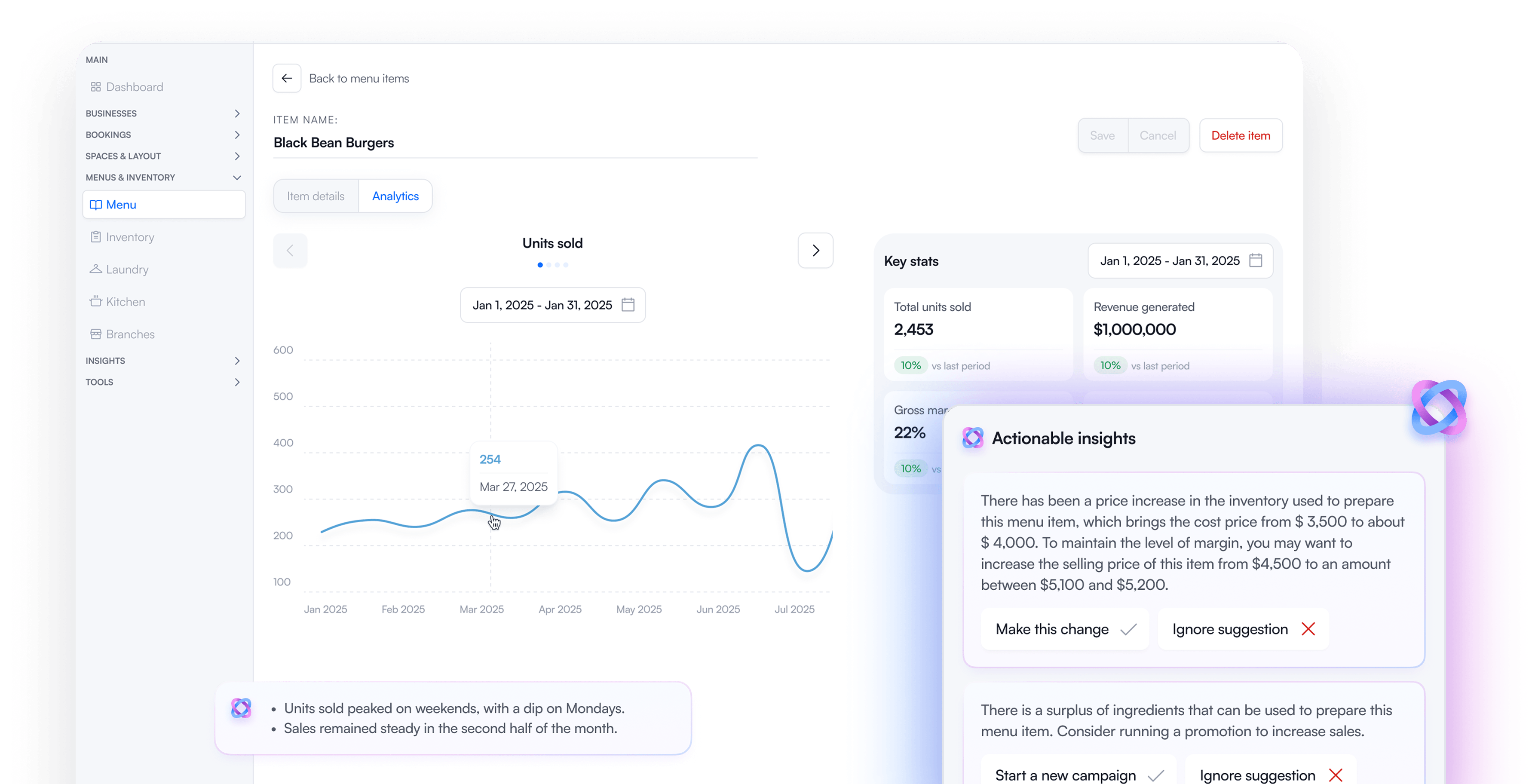
Task: Click the logo beside Actionable insights
Action: point(973,438)
